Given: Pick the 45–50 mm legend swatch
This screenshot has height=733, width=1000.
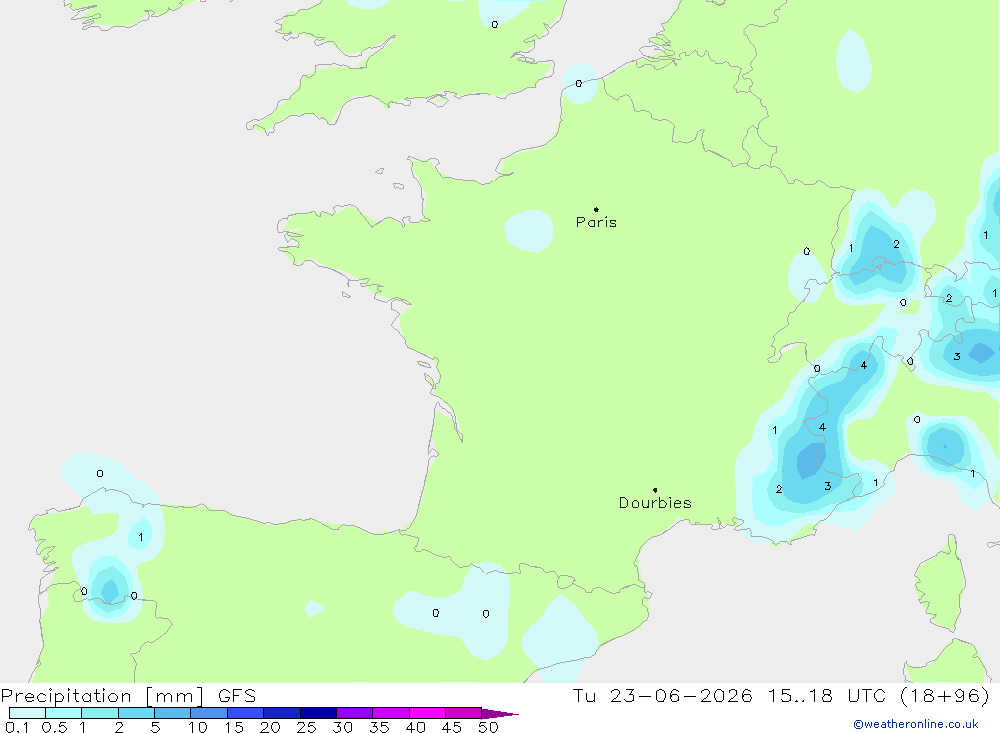Looking at the screenshot, I should (464, 713).
